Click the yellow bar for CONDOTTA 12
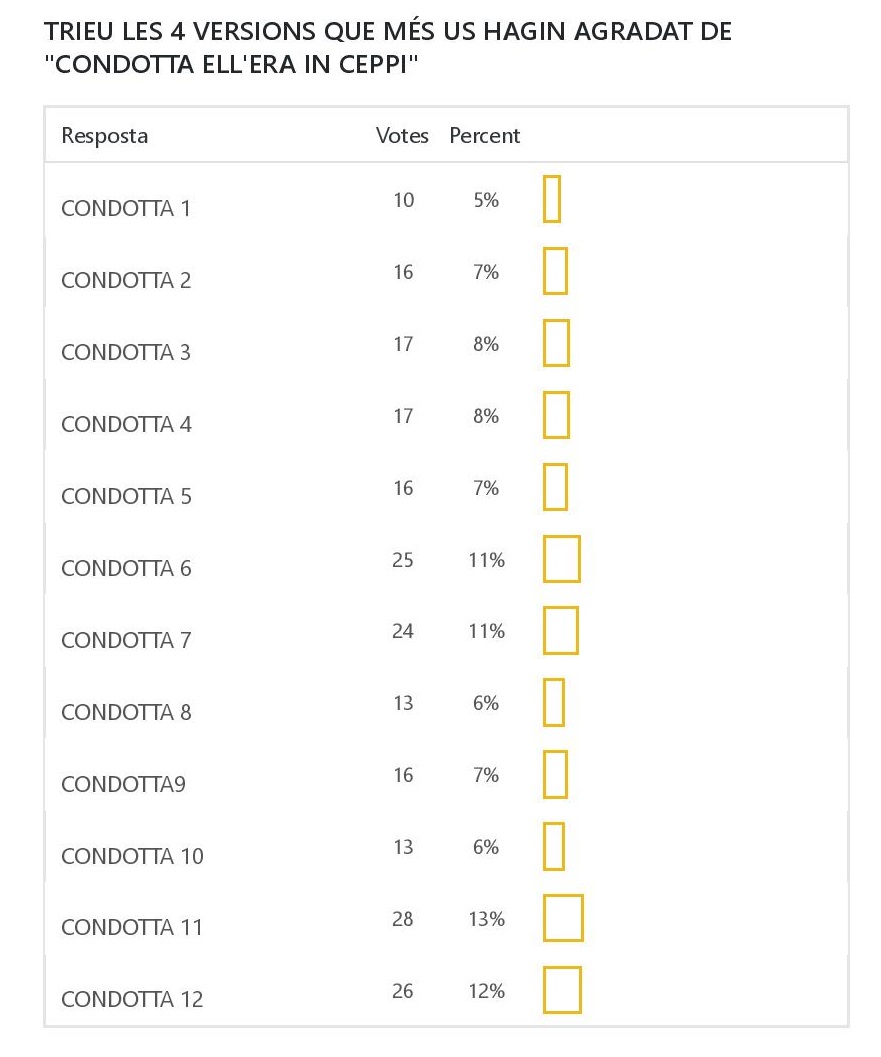Viewport: 881px width, 1057px height. pyautogui.click(x=562, y=990)
